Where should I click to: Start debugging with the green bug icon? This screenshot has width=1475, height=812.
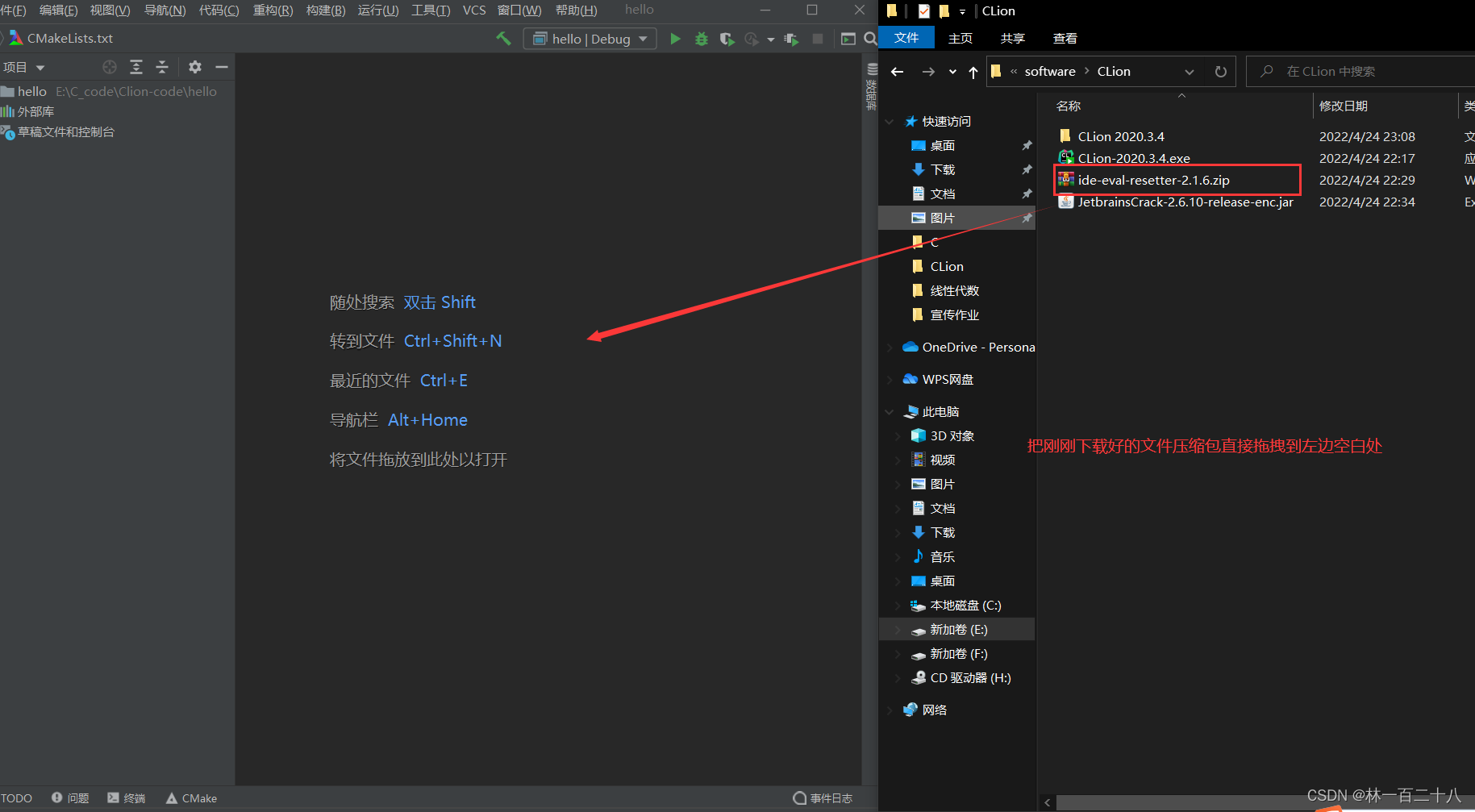[702, 39]
